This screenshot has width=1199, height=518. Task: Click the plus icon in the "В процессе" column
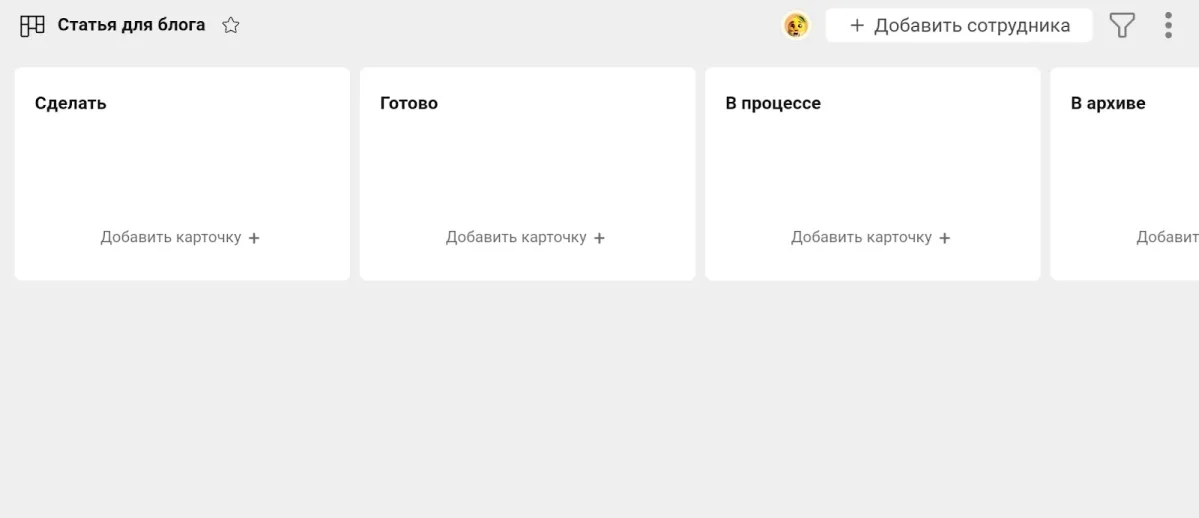[945, 238]
